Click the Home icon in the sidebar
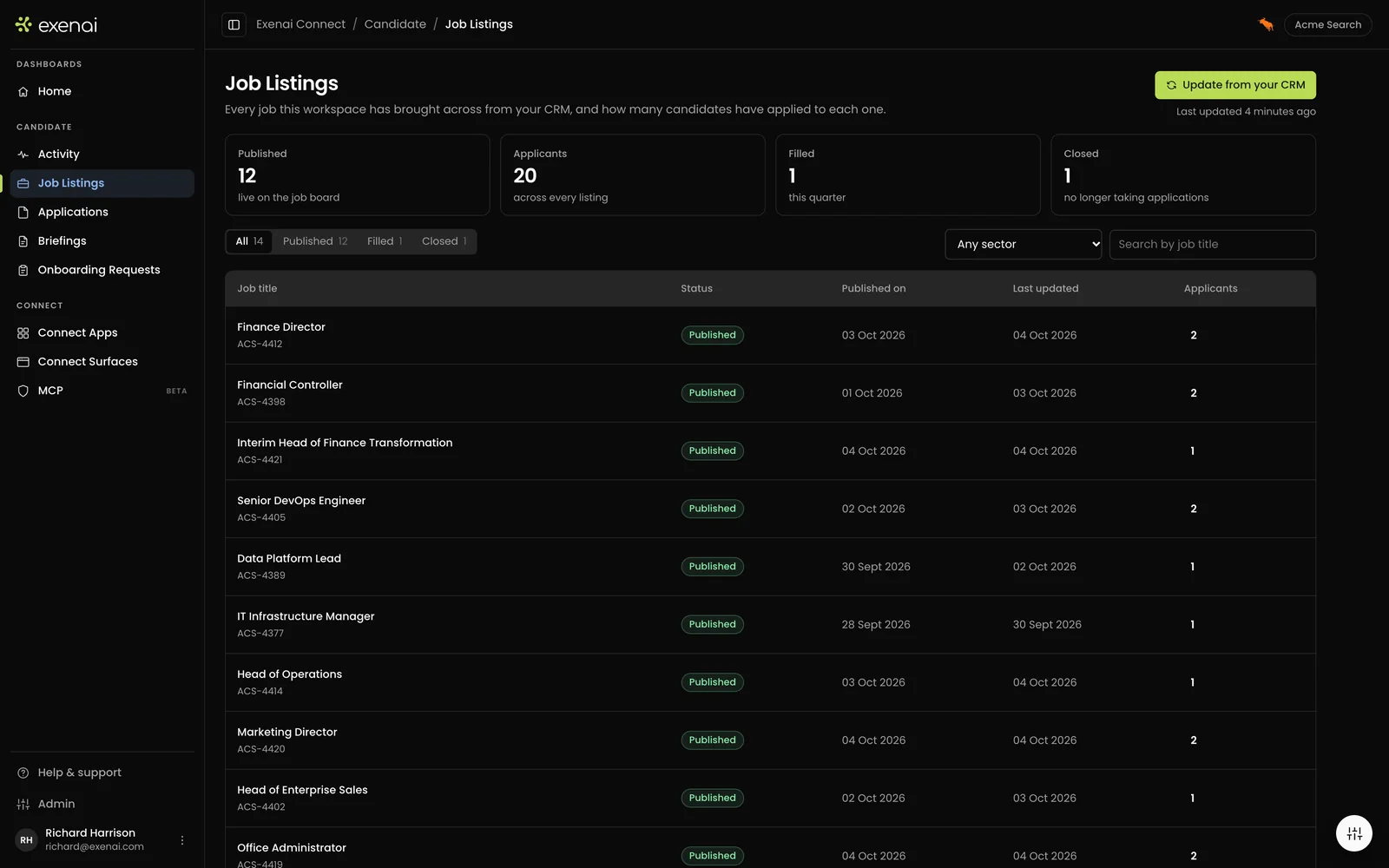1389x868 pixels. 23,92
